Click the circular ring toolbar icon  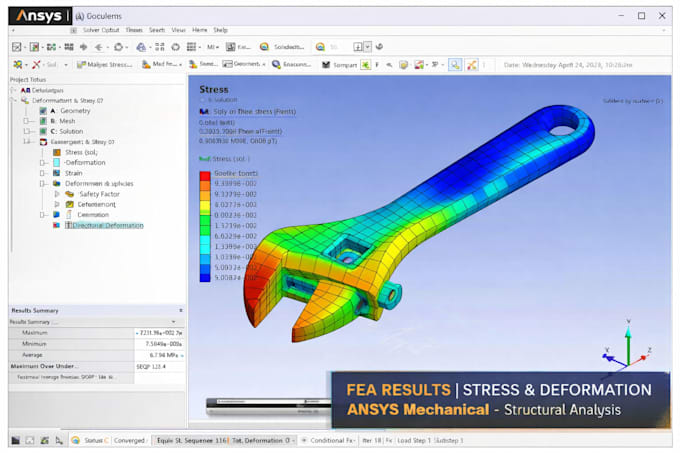tap(175, 47)
